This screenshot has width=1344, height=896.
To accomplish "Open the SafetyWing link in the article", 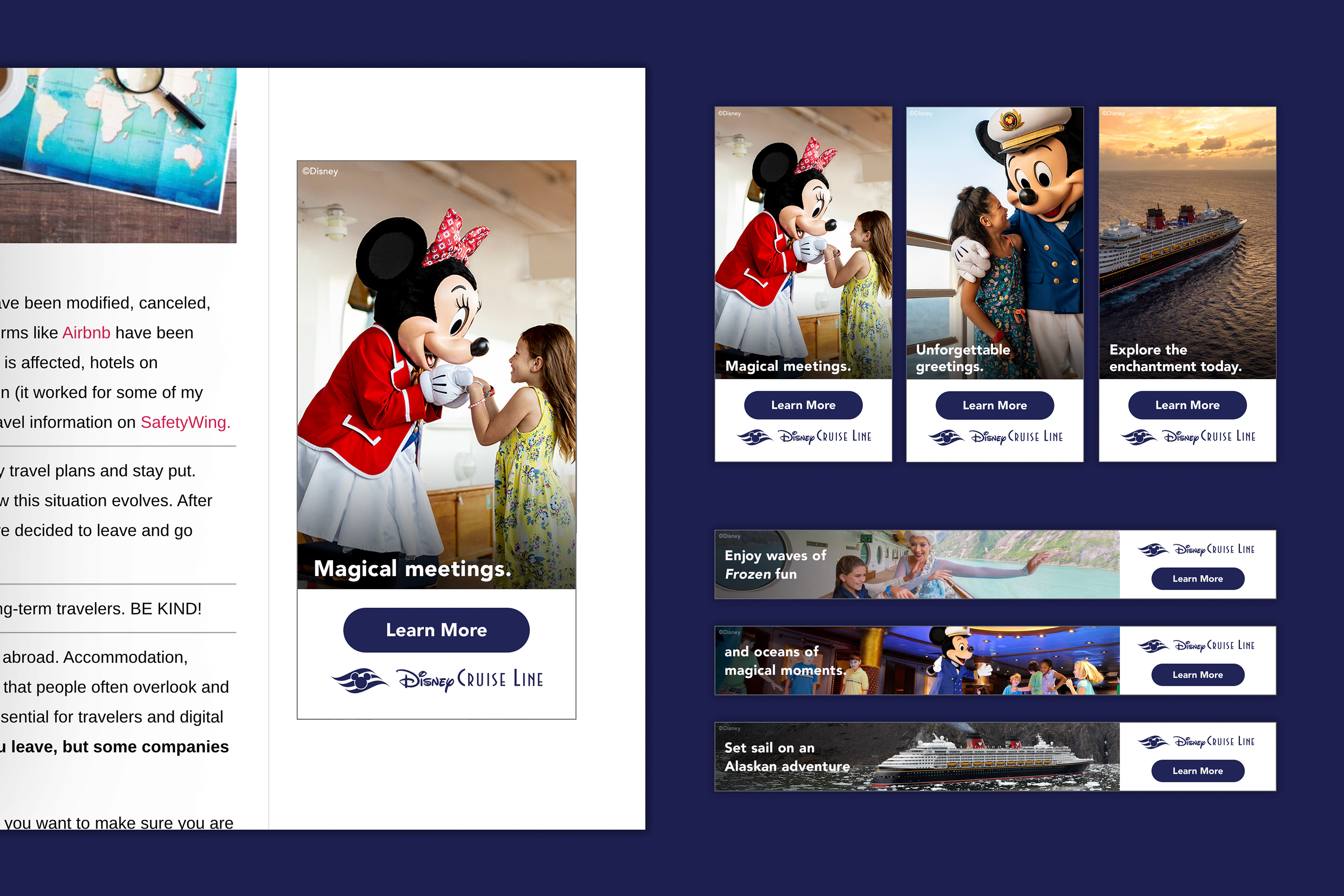I will (x=185, y=422).
